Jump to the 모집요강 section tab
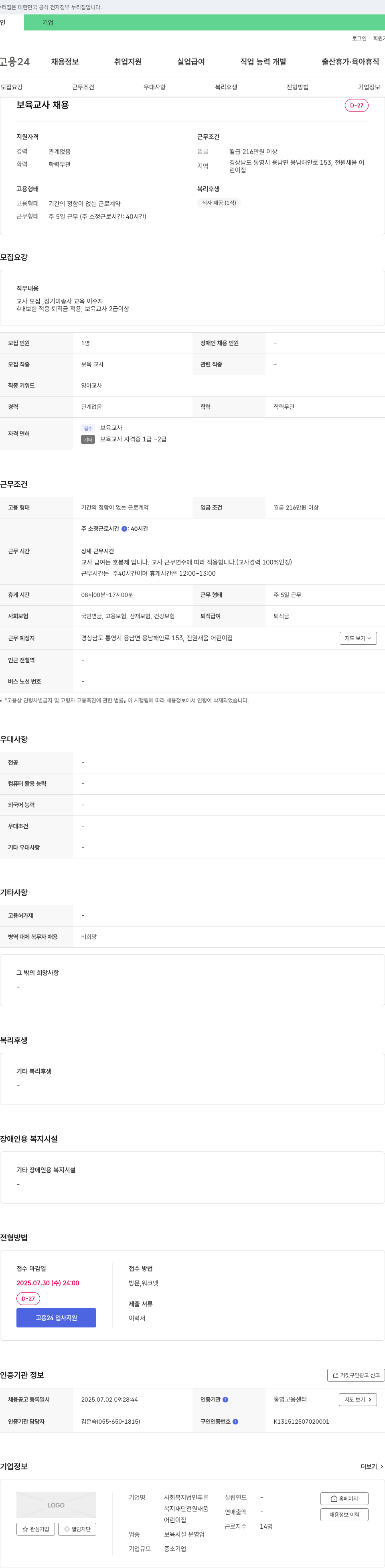The image size is (385, 1568). (x=12, y=87)
